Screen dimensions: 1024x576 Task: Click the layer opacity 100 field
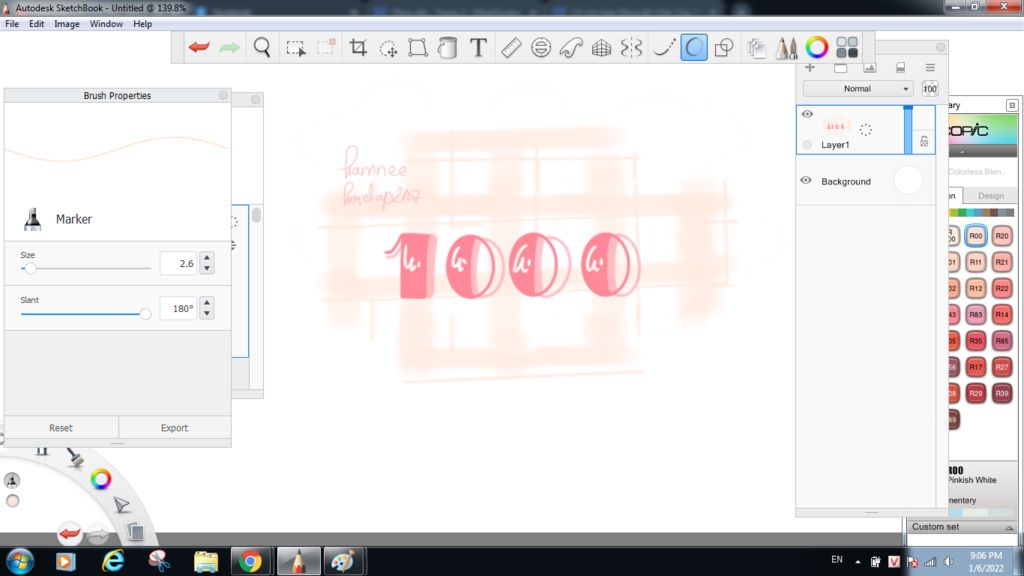[x=930, y=89]
